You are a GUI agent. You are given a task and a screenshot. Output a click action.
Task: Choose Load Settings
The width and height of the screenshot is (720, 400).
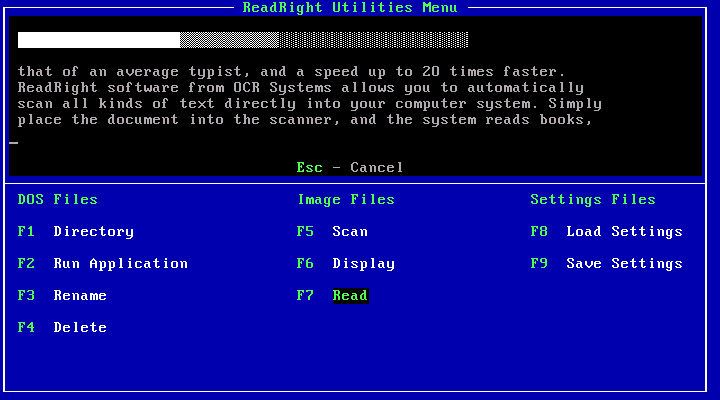coord(624,231)
